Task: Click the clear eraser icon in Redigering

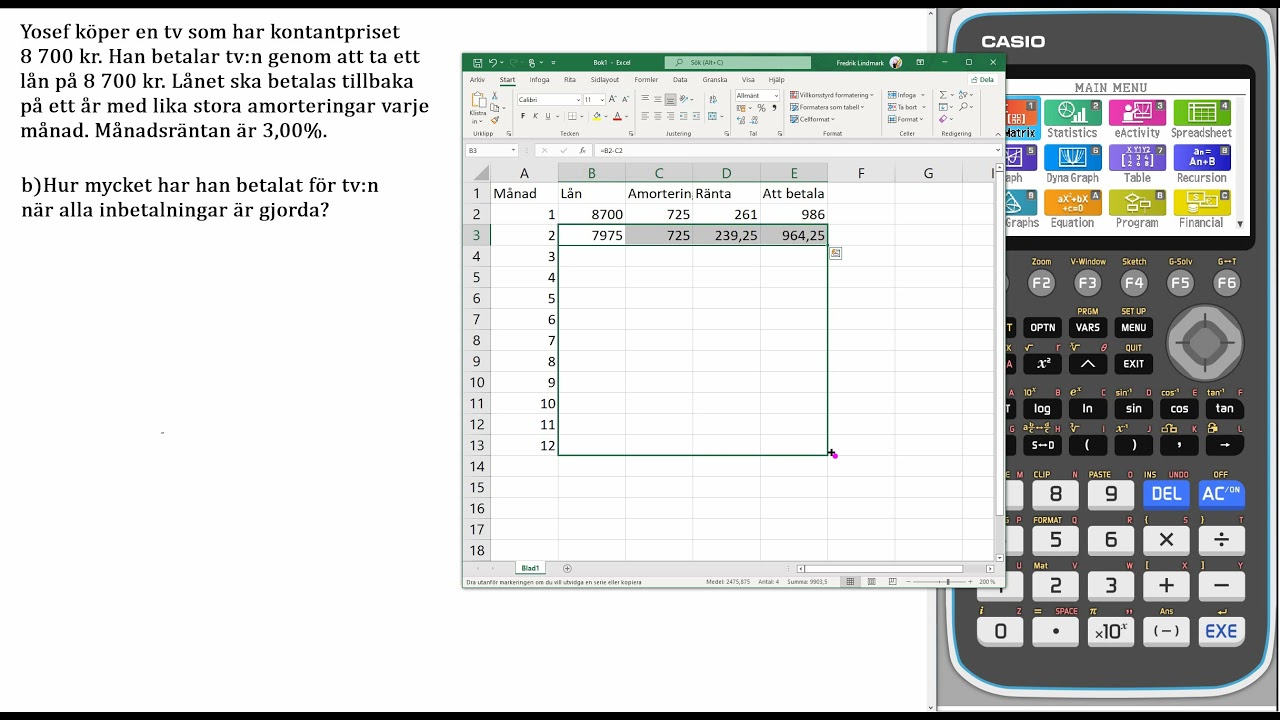Action: 943,119
